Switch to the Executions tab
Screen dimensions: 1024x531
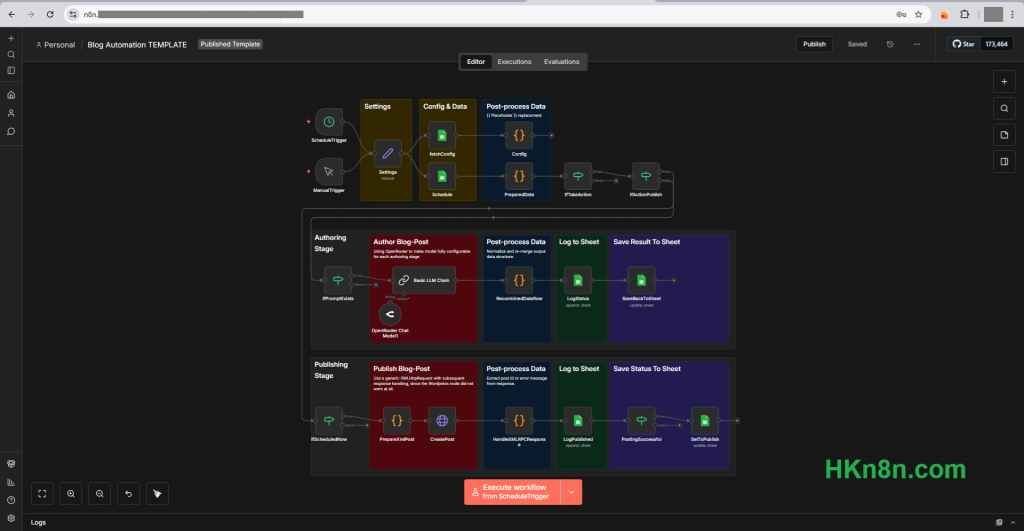(514, 62)
